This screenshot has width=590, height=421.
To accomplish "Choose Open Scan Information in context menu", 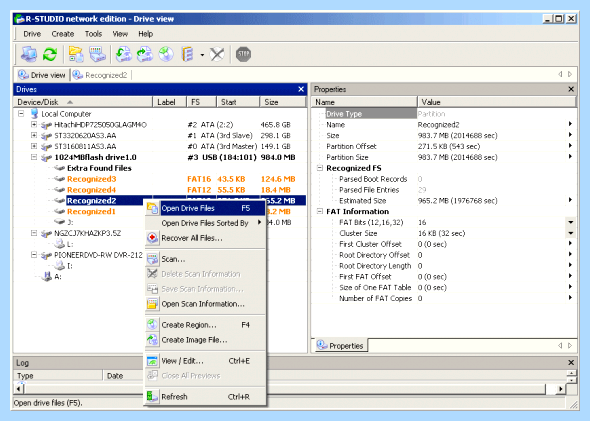I will (205, 304).
